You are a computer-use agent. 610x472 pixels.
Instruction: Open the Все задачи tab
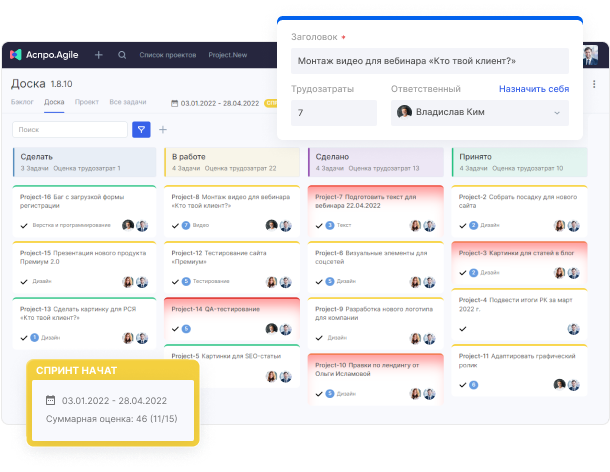(x=128, y=102)
